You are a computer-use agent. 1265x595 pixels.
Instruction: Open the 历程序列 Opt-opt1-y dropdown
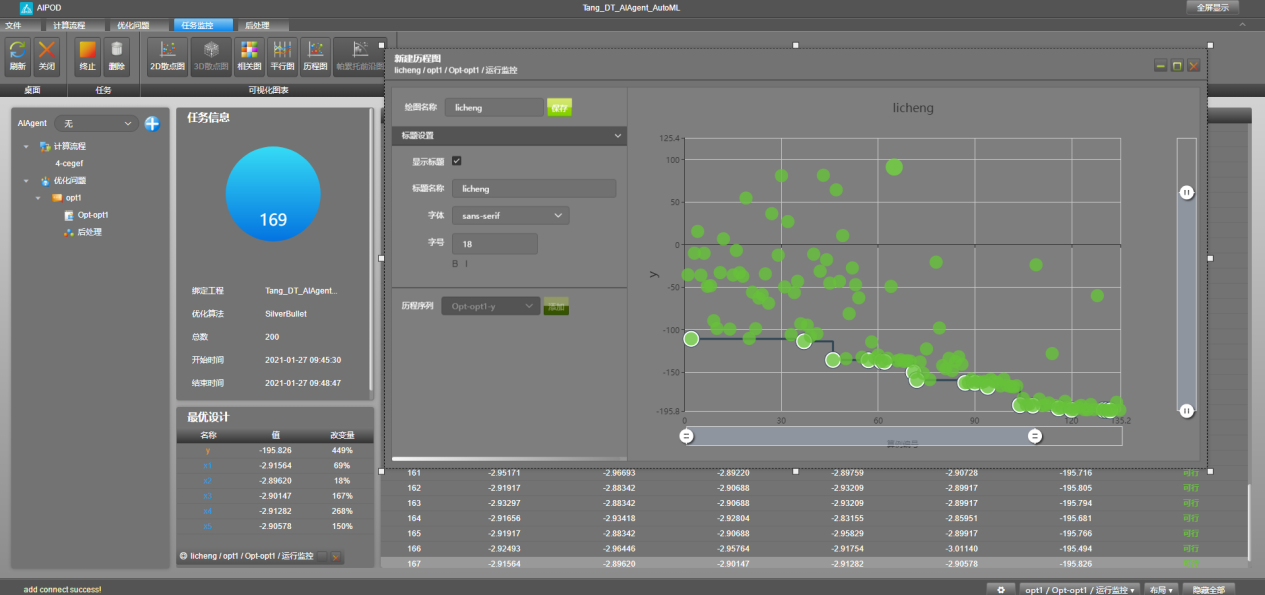[490, 306]
